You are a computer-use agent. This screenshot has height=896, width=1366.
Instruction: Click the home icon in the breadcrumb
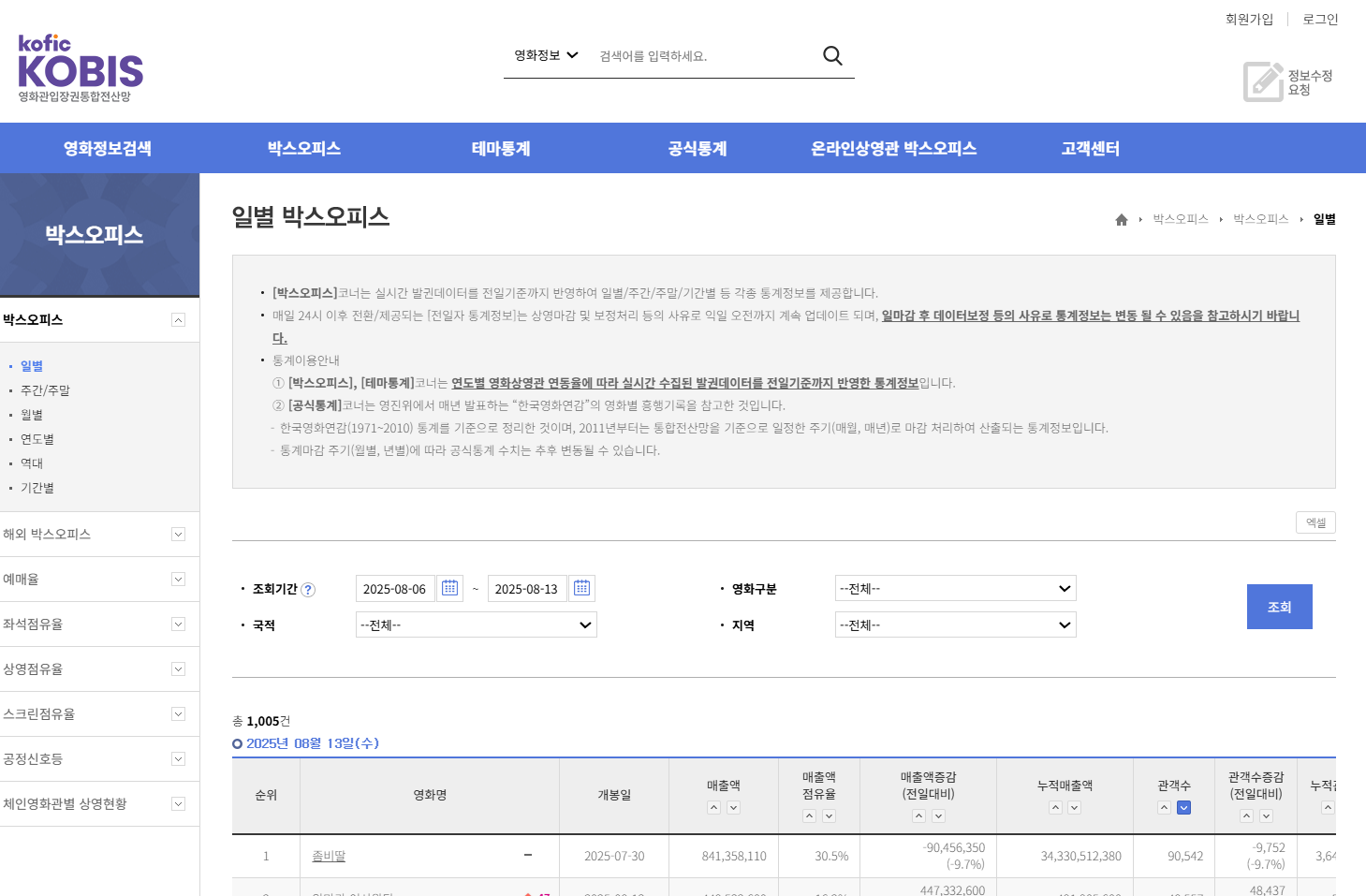point(1121,218)
